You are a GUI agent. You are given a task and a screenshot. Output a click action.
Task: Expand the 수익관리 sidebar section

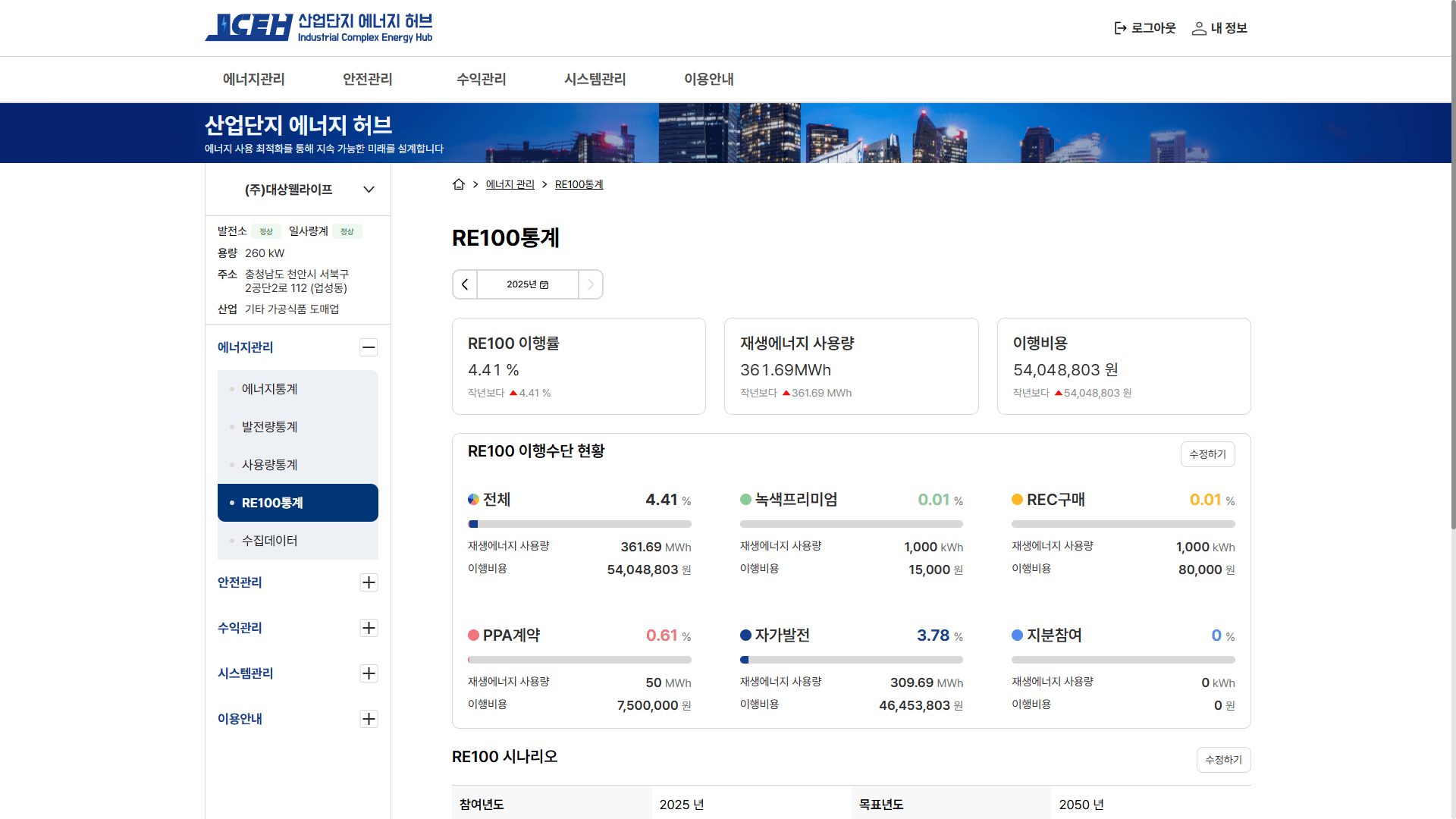(x=369, y=628)
